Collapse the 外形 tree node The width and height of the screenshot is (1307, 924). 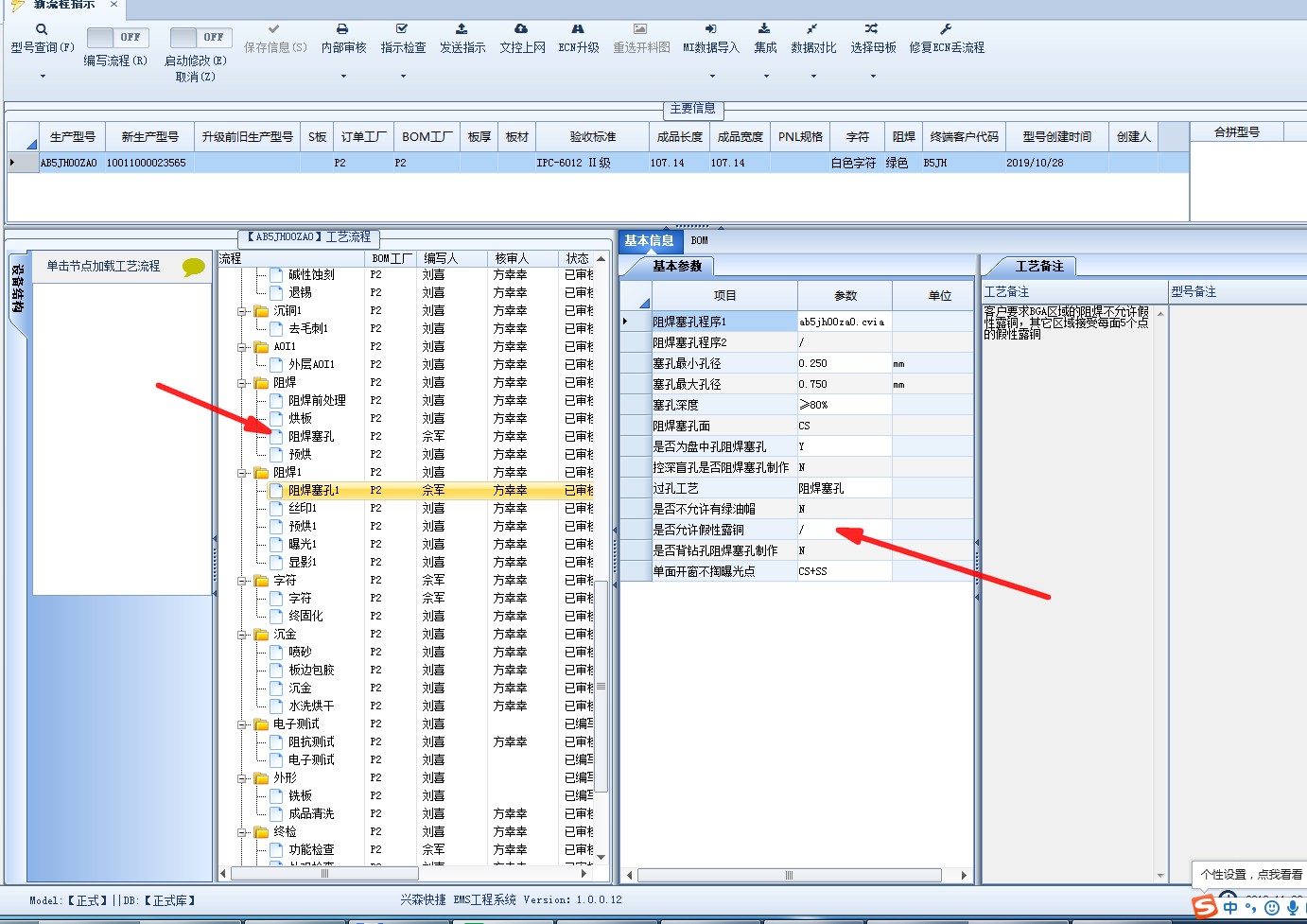243,778
